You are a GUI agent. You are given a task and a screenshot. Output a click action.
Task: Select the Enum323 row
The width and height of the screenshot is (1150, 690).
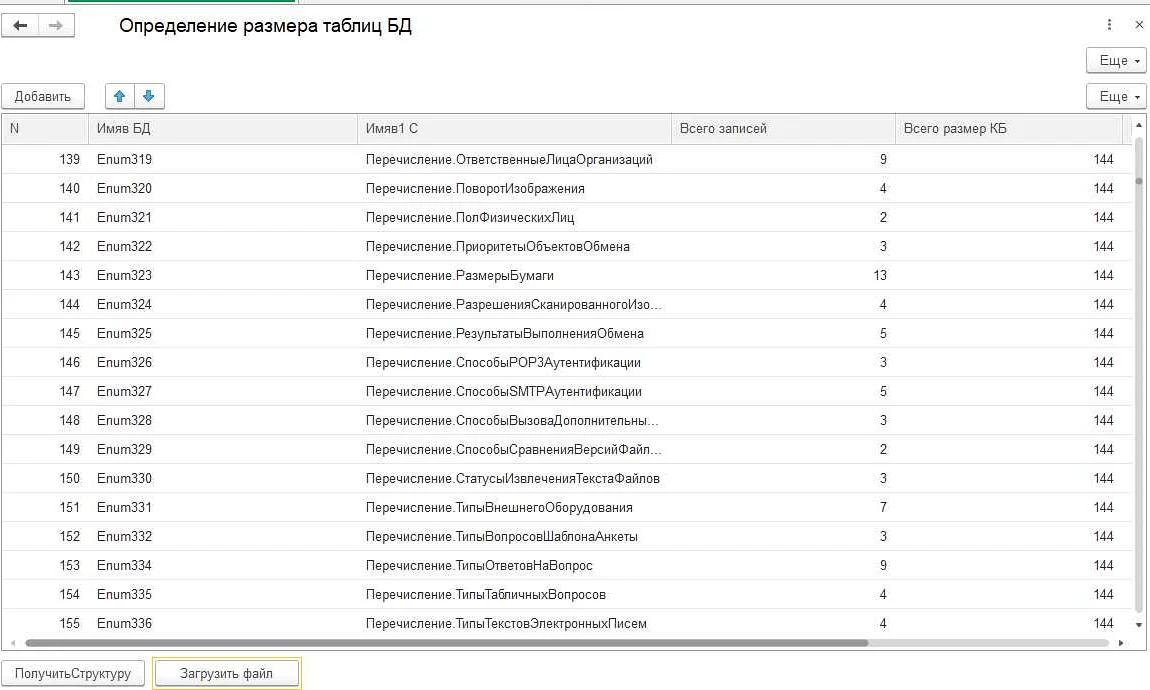click(x=124, y=275)
